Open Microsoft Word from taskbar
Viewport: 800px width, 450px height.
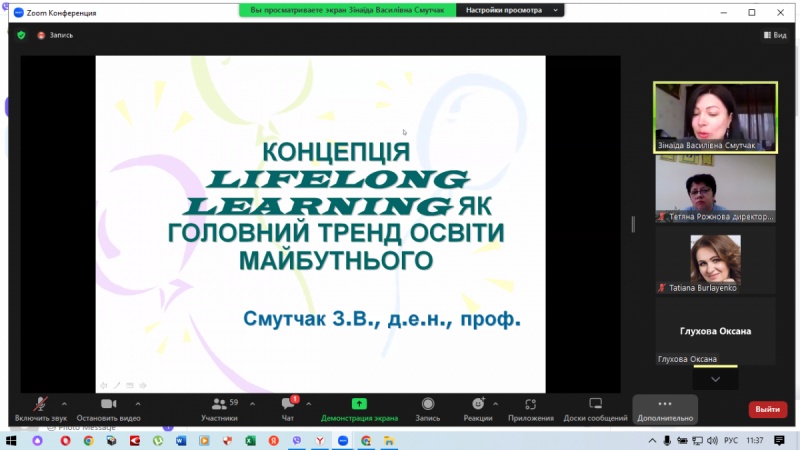pyautogui.click(x=181, y=440)
